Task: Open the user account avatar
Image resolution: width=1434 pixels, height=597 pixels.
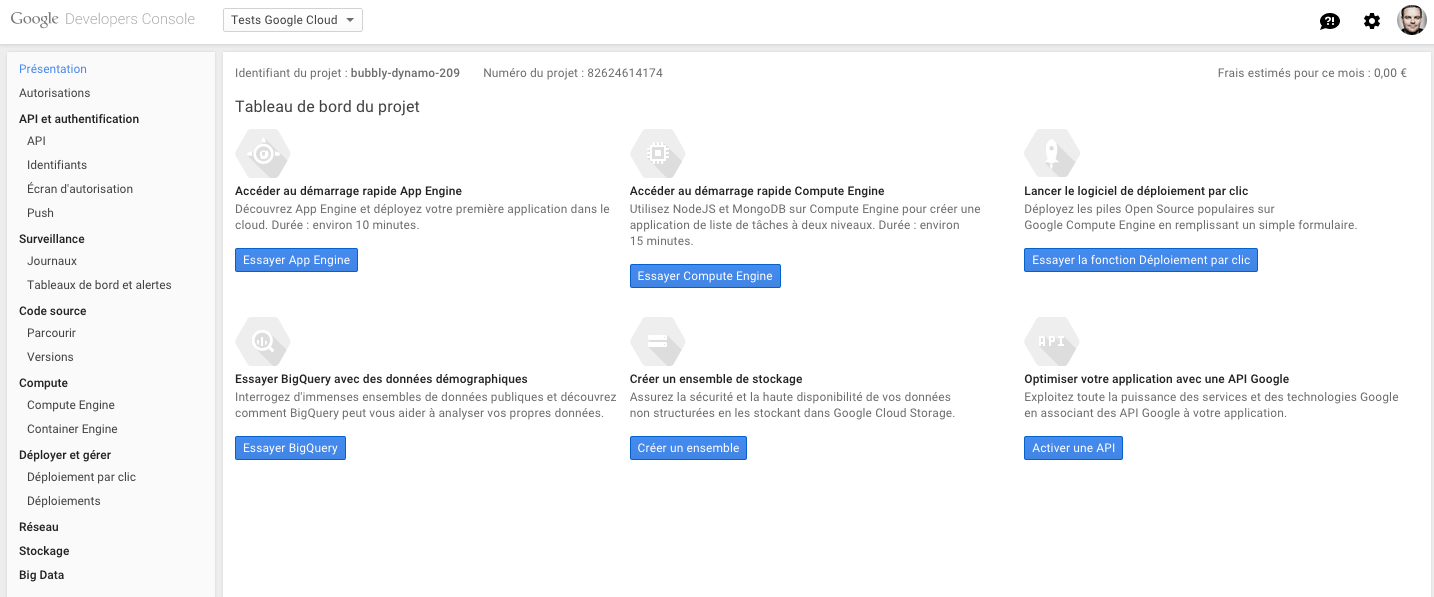Action: [x=1412, y=20]
